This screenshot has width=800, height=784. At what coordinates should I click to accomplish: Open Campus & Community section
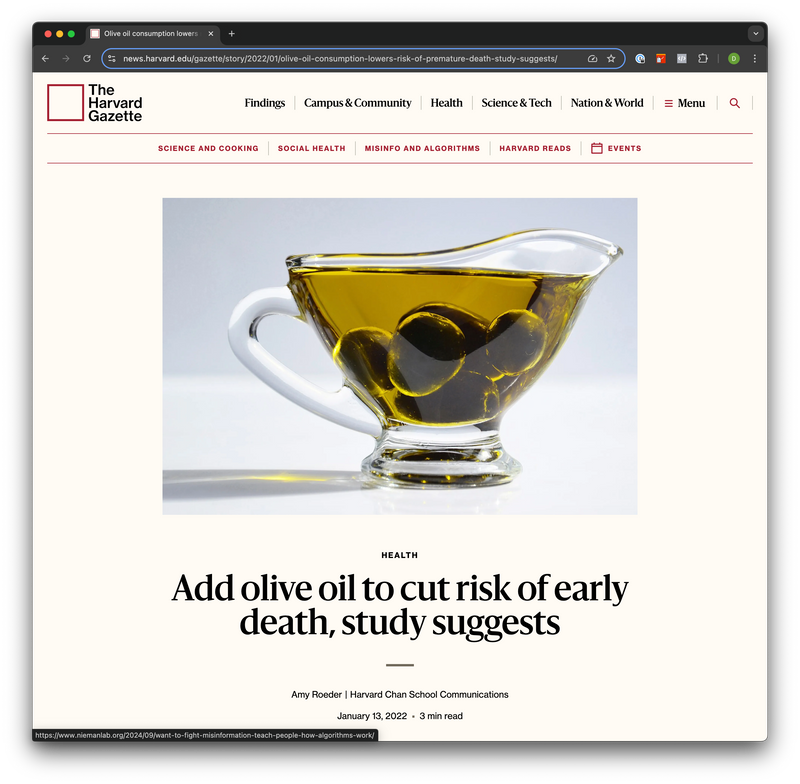tap(358, 103)
